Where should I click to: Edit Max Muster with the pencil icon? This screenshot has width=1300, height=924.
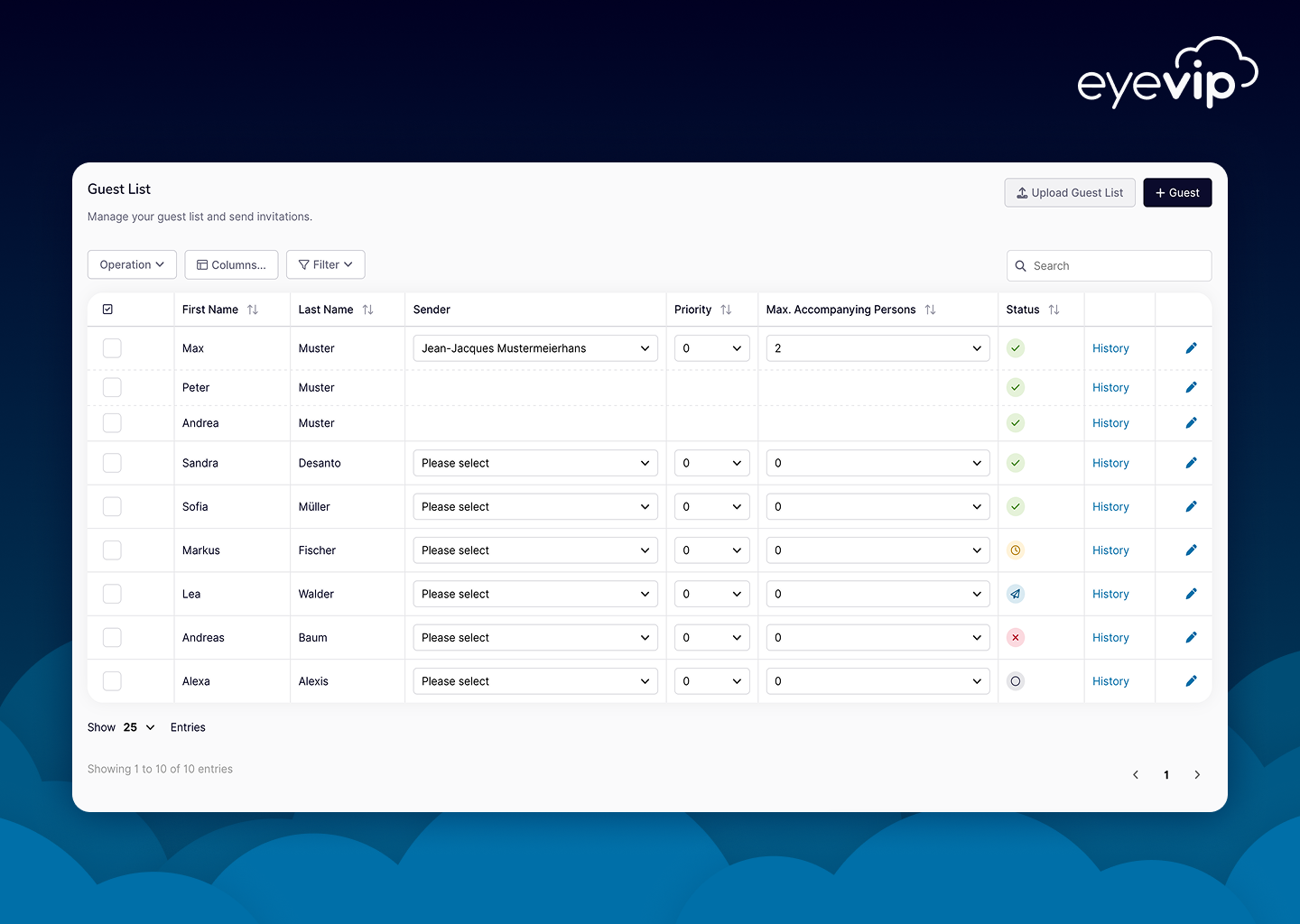pyautogui.click(x=1191, y=348)
